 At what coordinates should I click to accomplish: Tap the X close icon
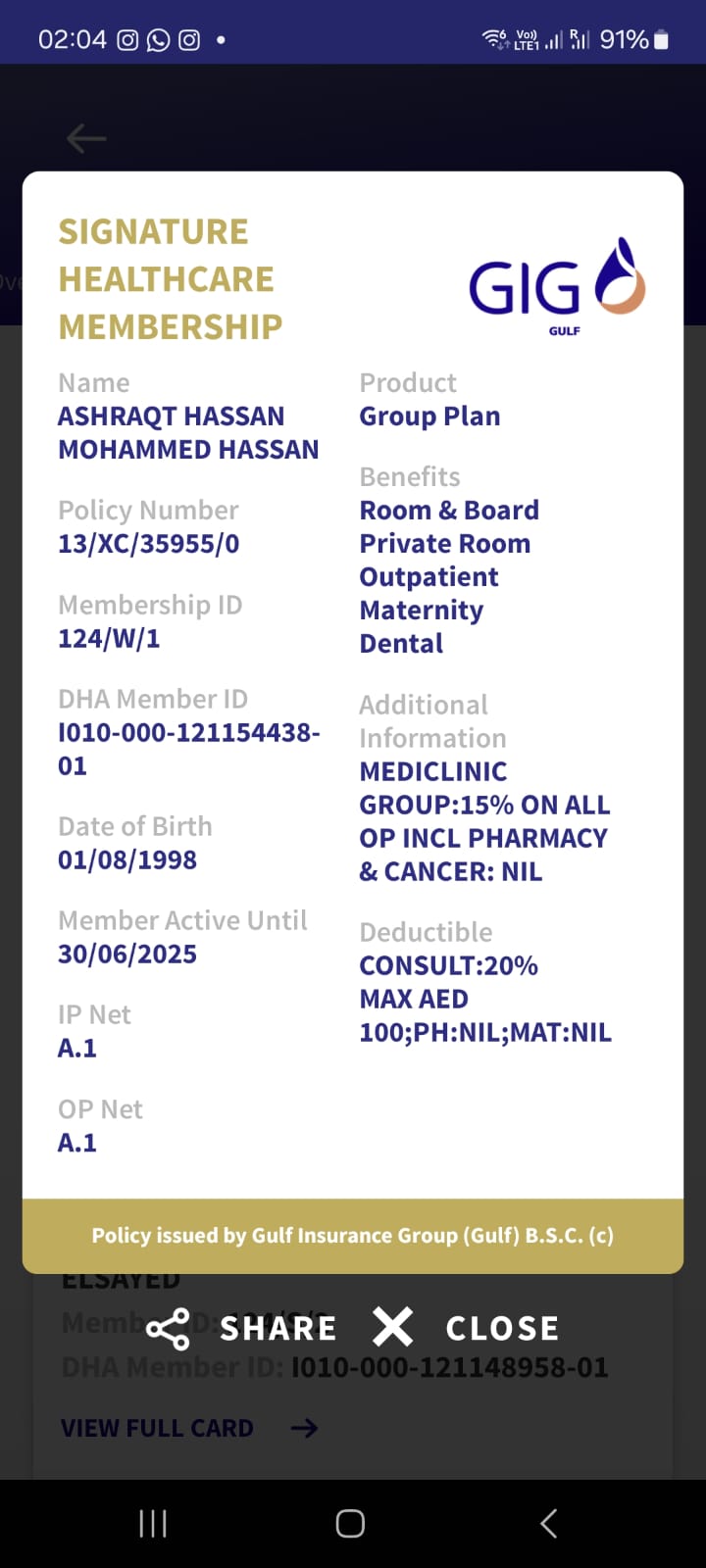coord(392,1328)
